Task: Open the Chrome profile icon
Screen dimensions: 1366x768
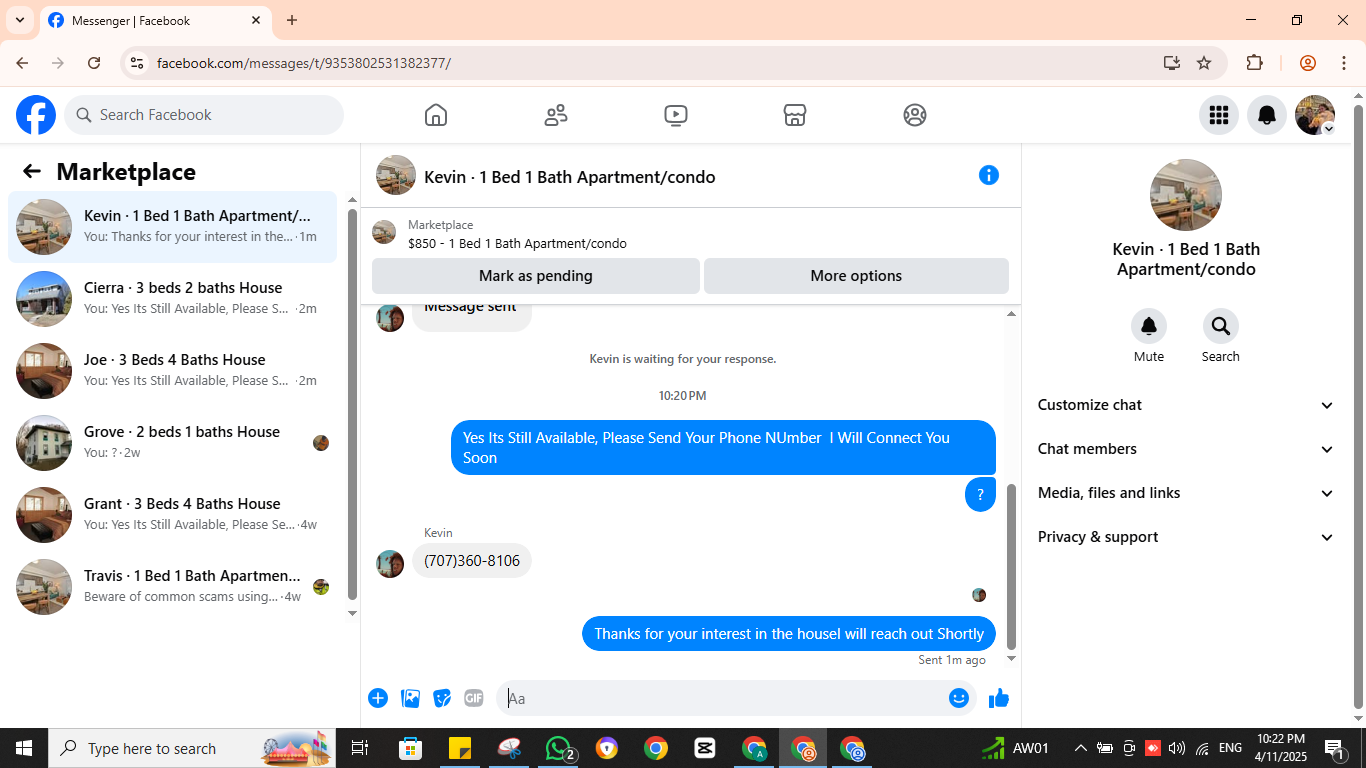Action: click(1308, 63)
